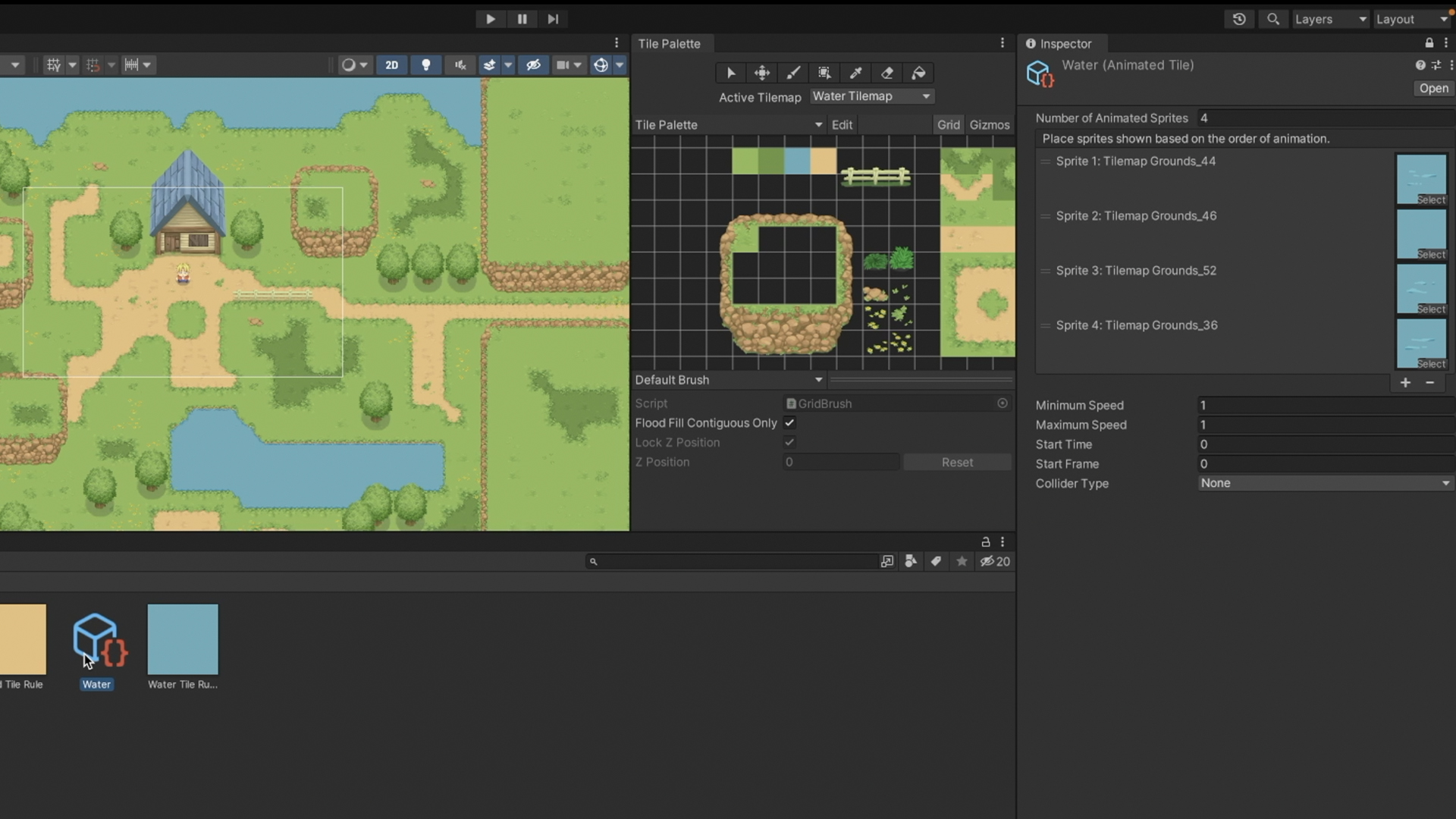
Task: Open the Undo History icon
Action: [1239, 19]
